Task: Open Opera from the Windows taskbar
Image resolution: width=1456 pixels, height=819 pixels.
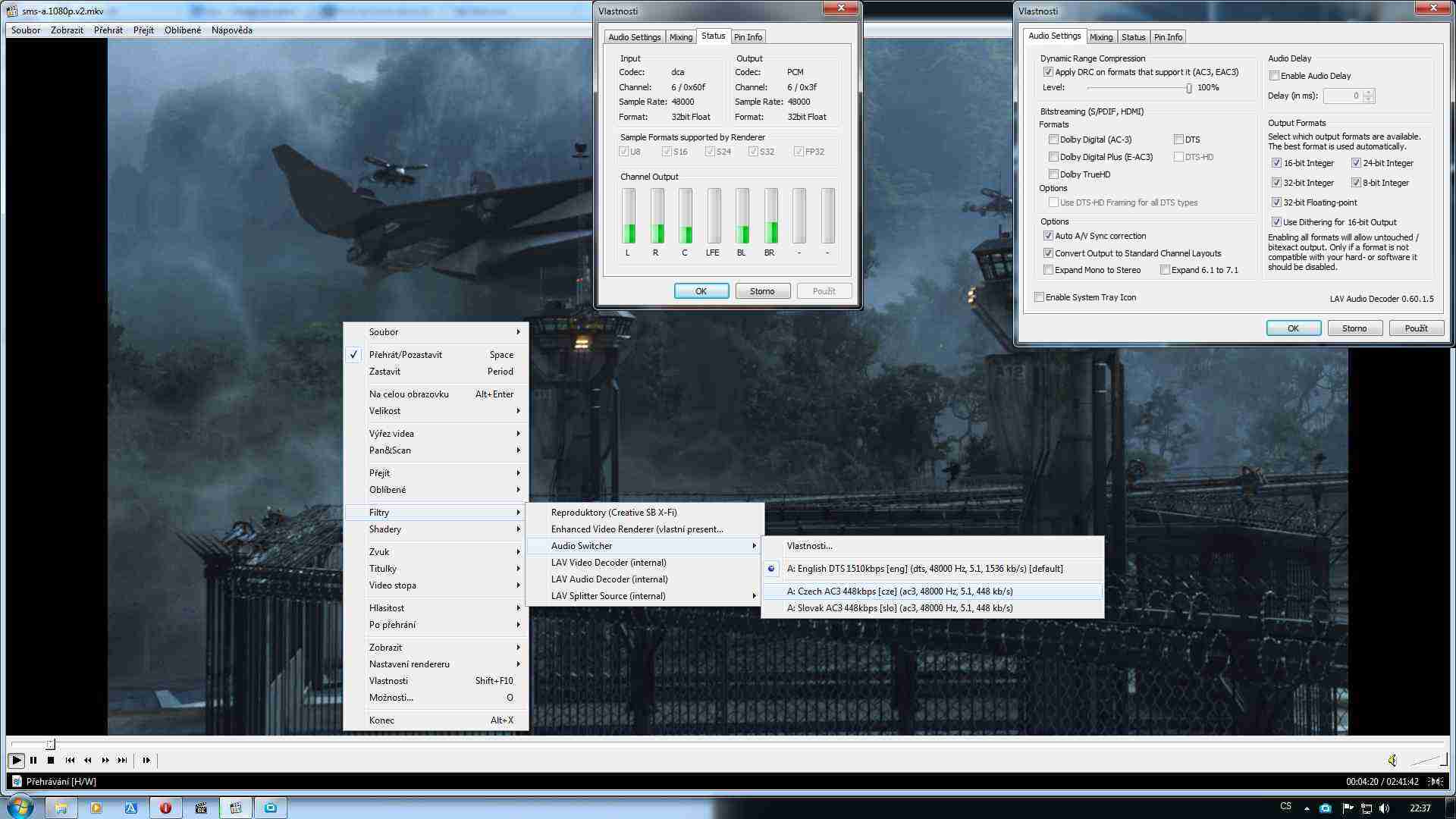Action: coord(165,808)
